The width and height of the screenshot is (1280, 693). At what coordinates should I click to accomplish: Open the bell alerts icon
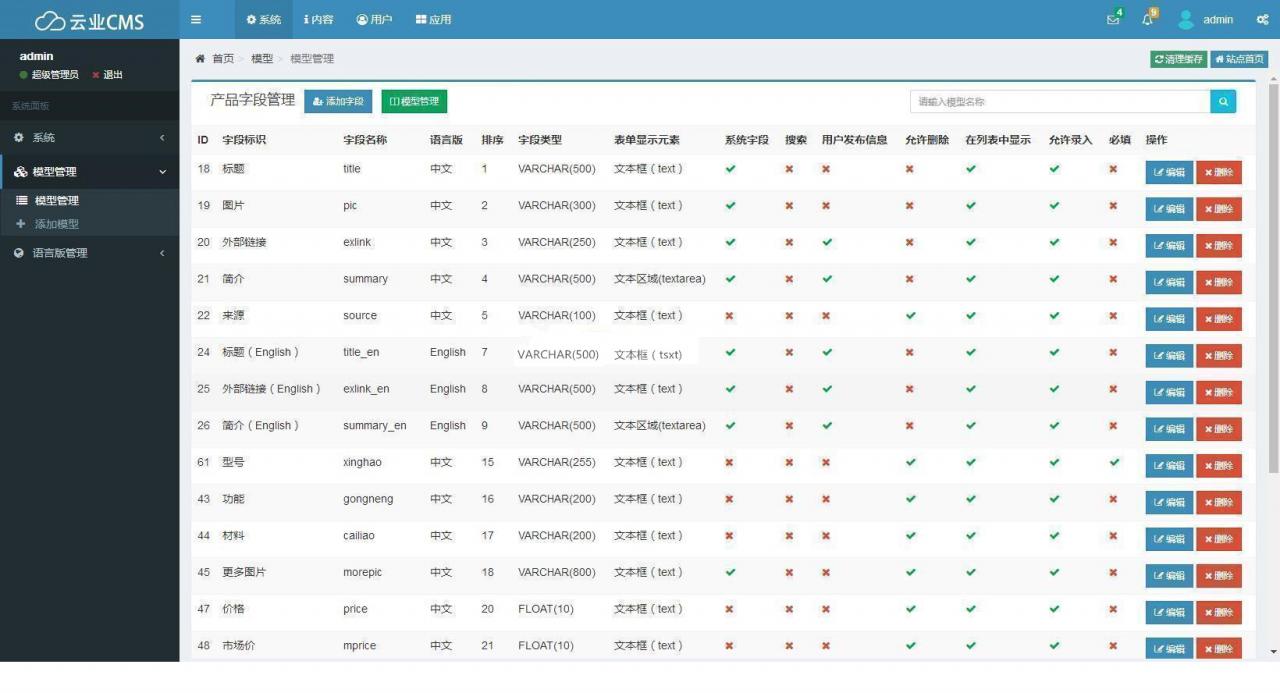point(1147,20)
